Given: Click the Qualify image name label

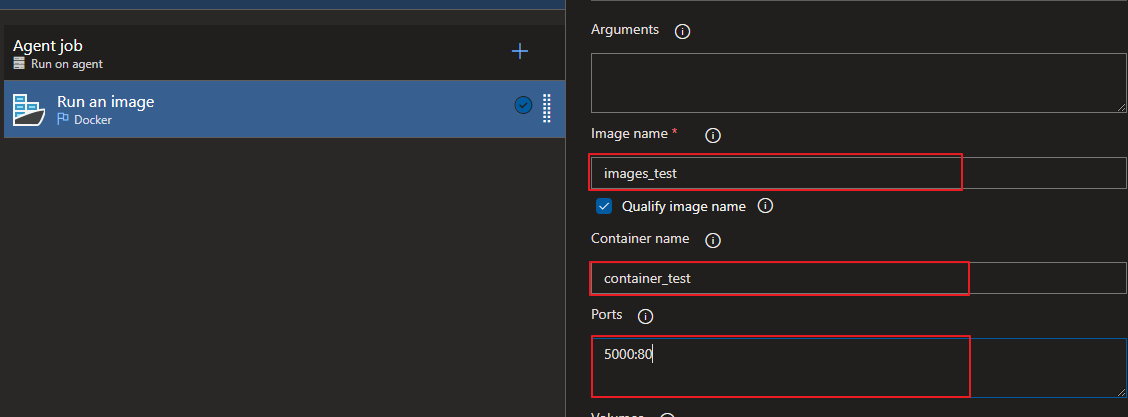Looking at the screenshot, I should tap(683, 207).
